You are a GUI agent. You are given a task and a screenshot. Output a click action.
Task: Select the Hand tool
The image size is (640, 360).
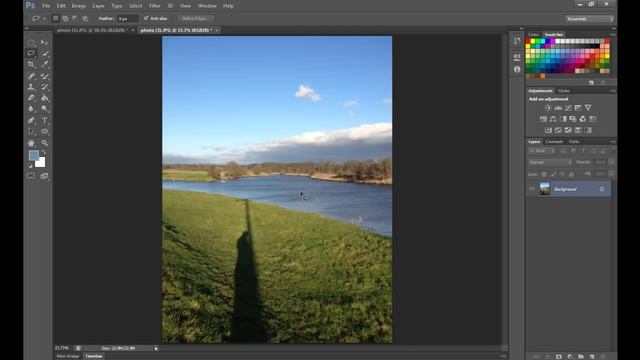[x=31, y=143]
